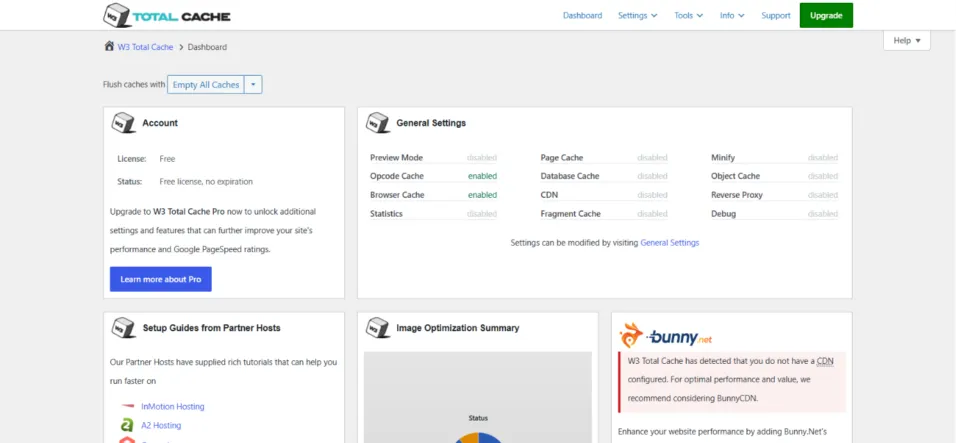Open the flush caches dropdown arrow
956x443 pixels.
tap(253, 85)
